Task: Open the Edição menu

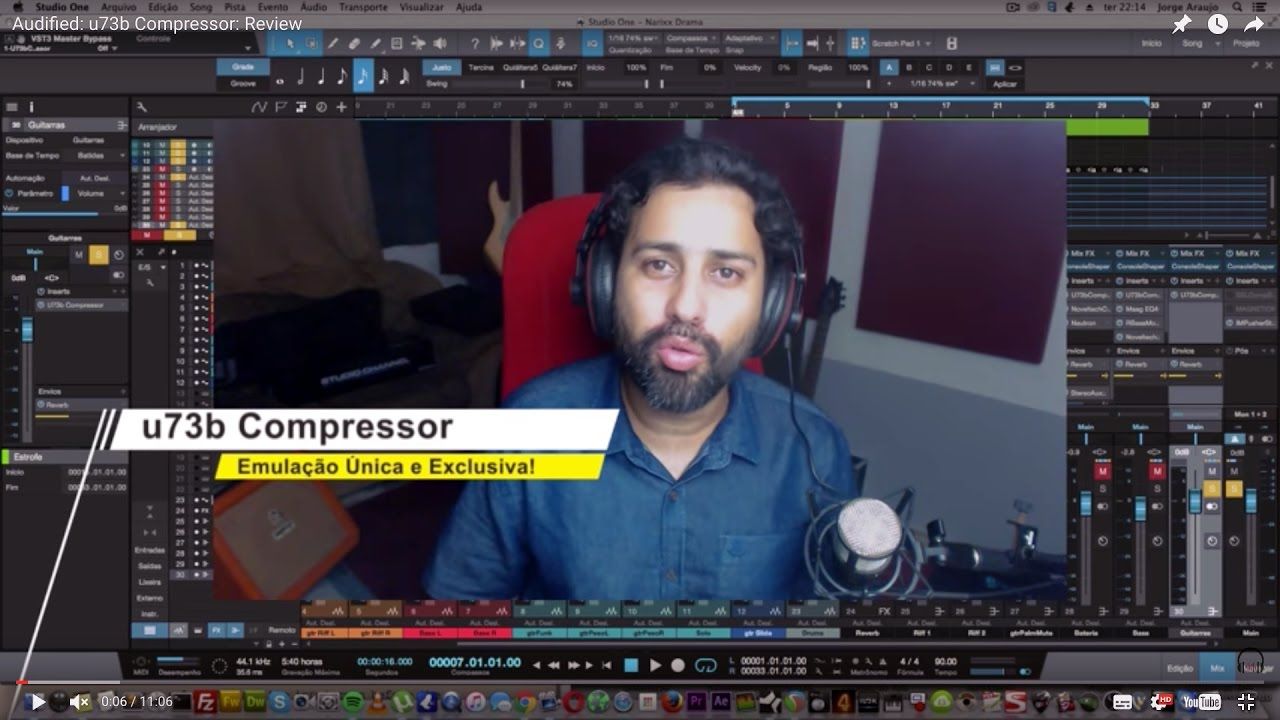Action: (x=163, y=7)
